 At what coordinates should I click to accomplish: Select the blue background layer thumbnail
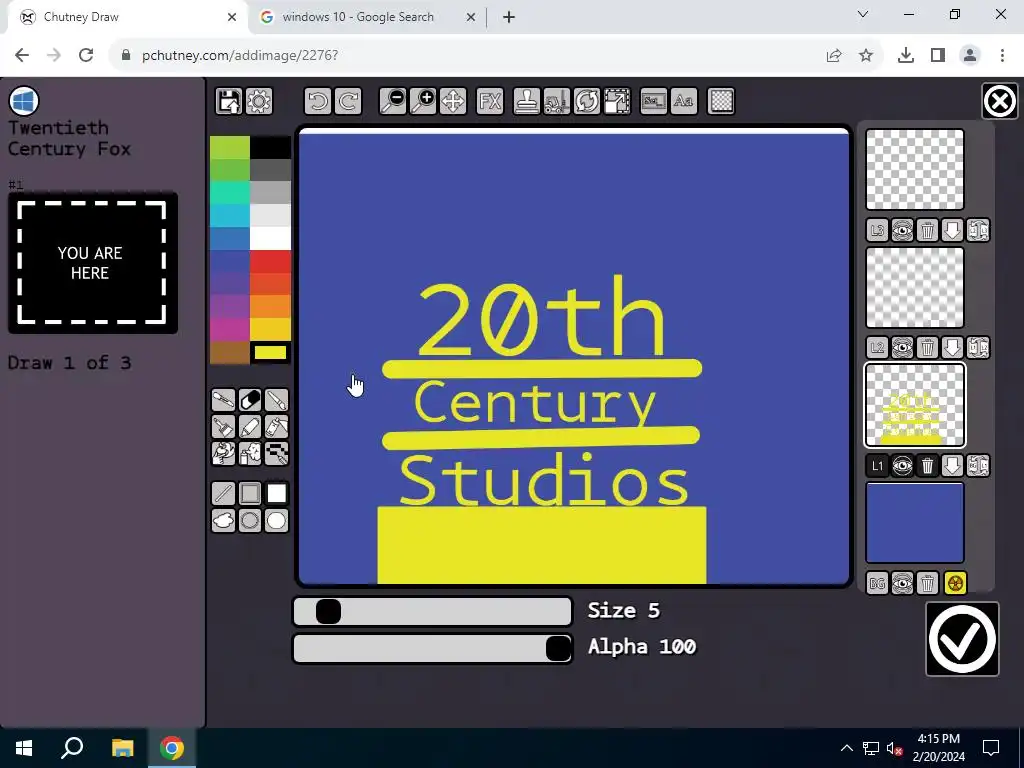(x=915, y=522)
